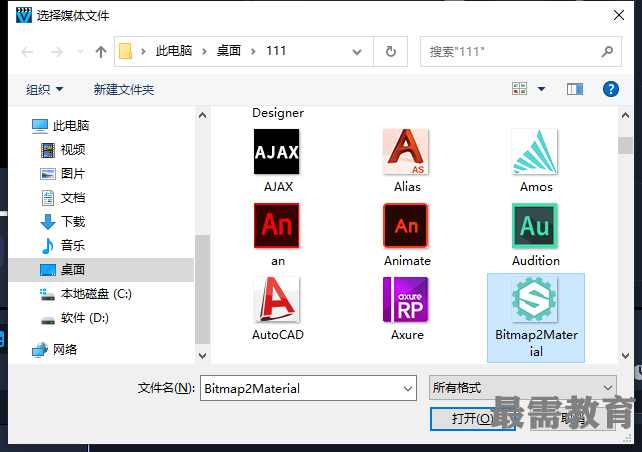
Task: Click 此电脑 in the address path
Action: pos(174,51)
